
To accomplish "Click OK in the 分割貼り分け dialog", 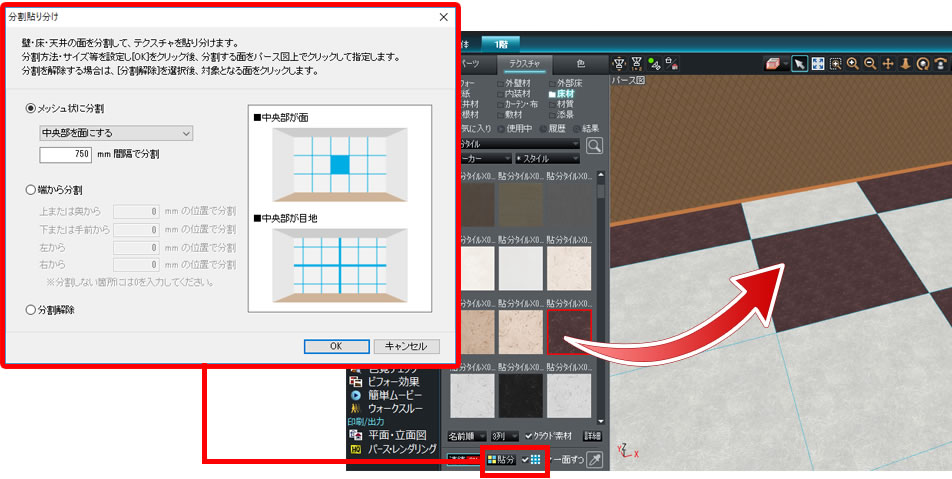I will pos(336,346).
